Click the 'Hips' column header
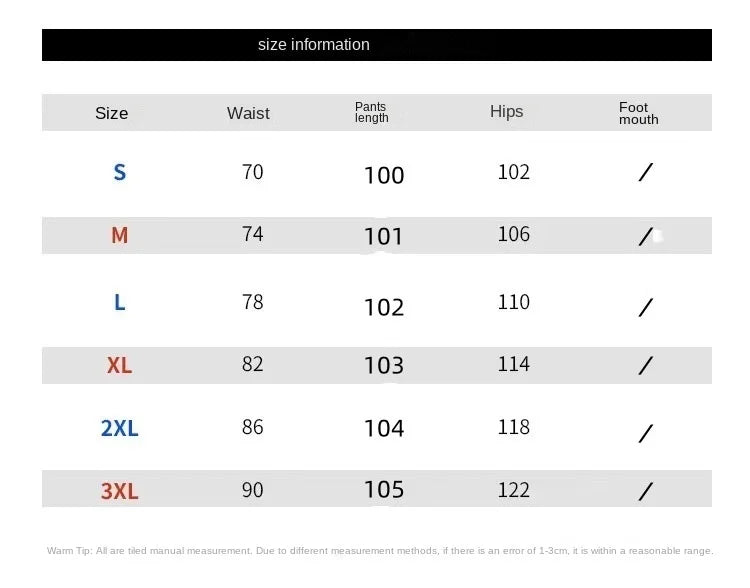Viewport: 750px width, 588px height. point(506,112)
